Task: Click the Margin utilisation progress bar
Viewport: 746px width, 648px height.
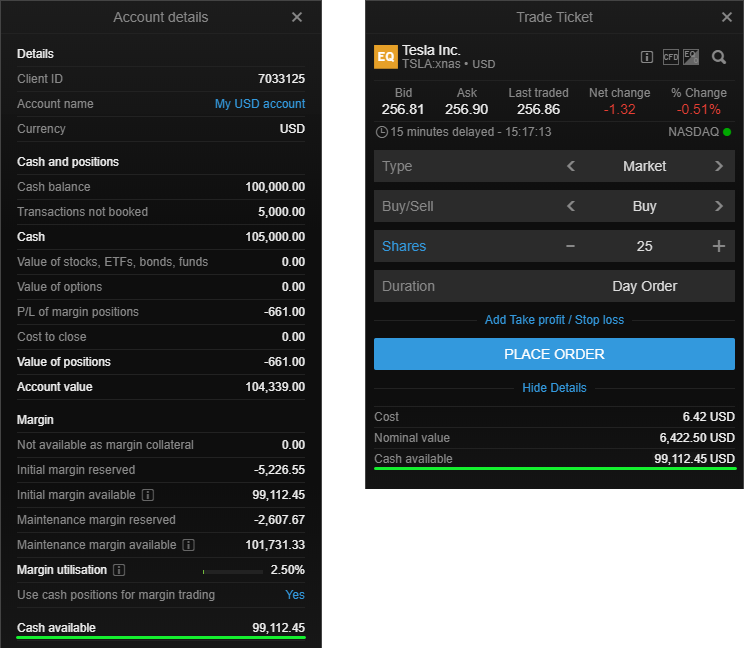Action: coord(233,572)
